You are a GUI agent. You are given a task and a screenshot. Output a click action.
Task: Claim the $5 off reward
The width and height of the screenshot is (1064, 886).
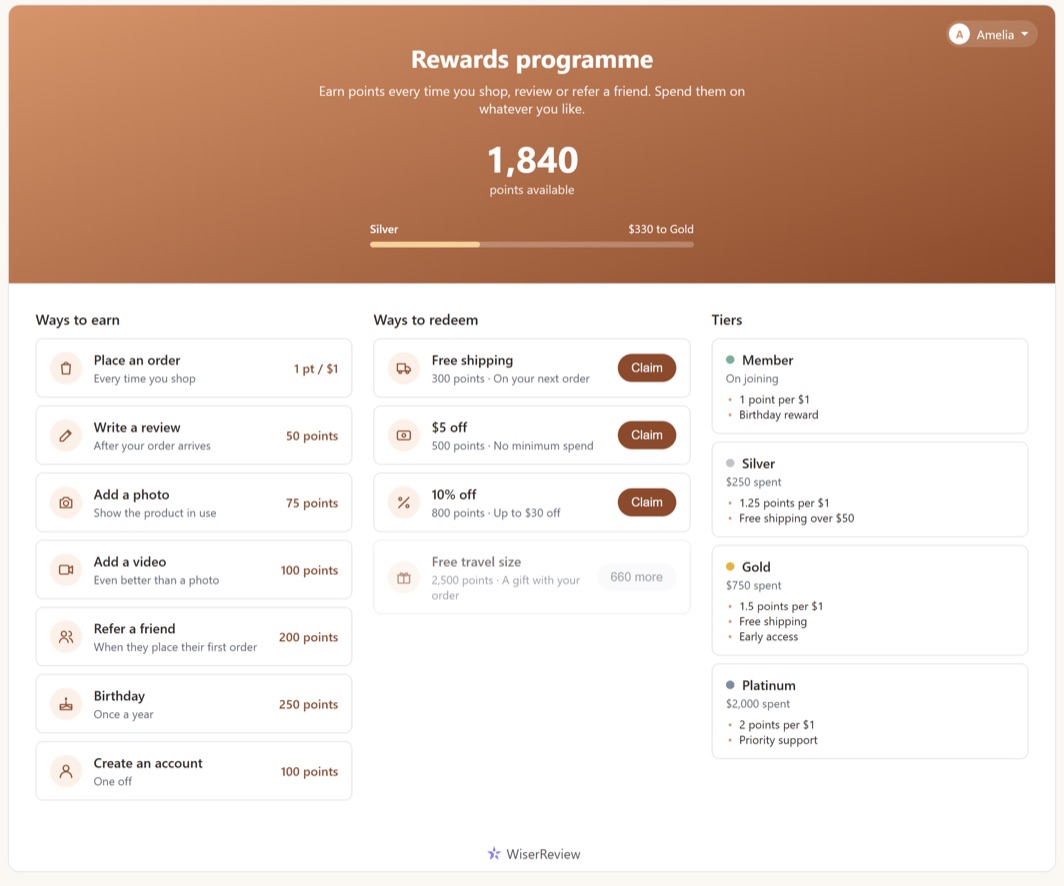pyautogui.click(x=647, y=435)
